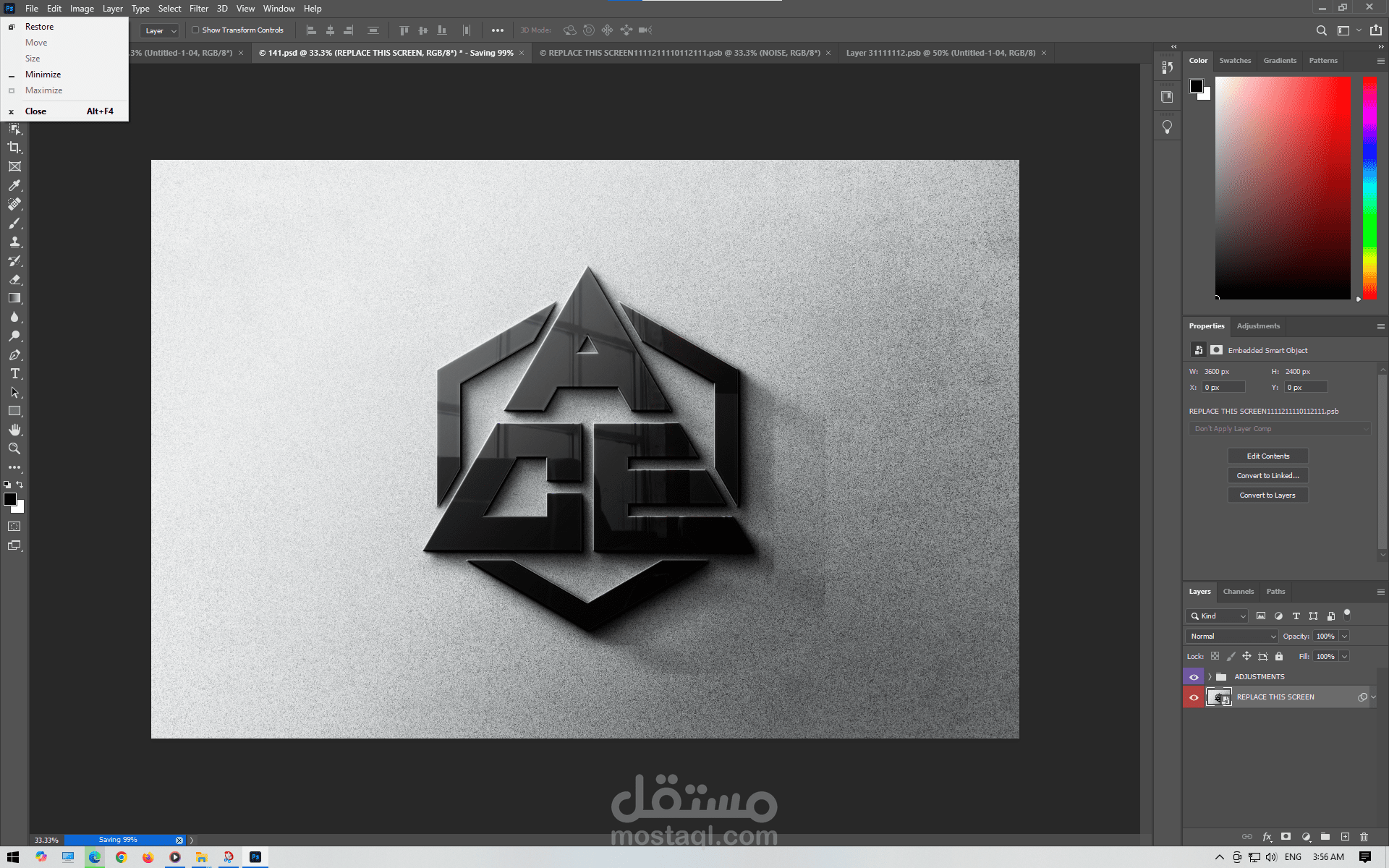Select the Clone Stamp tool
Viewport: 1389px width, 868px height.
click(14, 242)
